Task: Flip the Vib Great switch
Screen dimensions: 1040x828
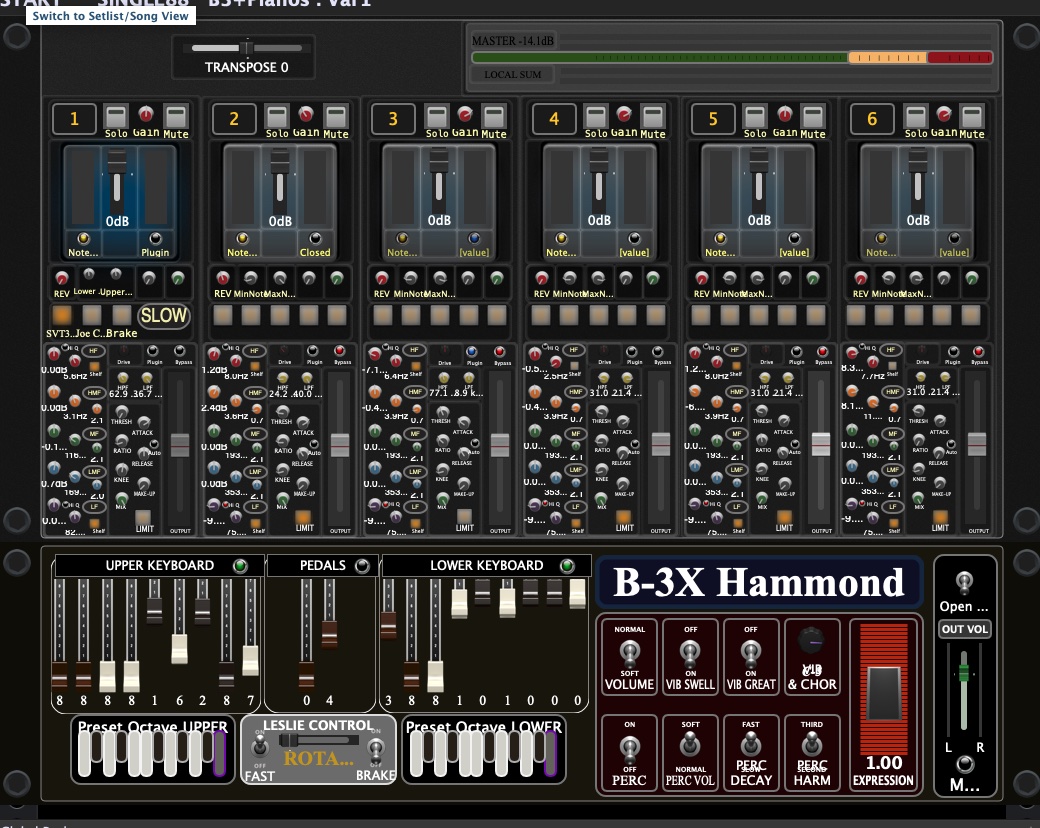Action: (750, 653)
